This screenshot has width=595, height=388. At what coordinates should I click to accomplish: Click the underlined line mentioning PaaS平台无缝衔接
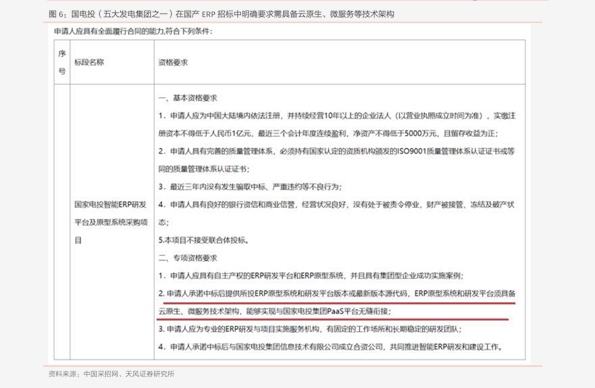click(274, 311)
